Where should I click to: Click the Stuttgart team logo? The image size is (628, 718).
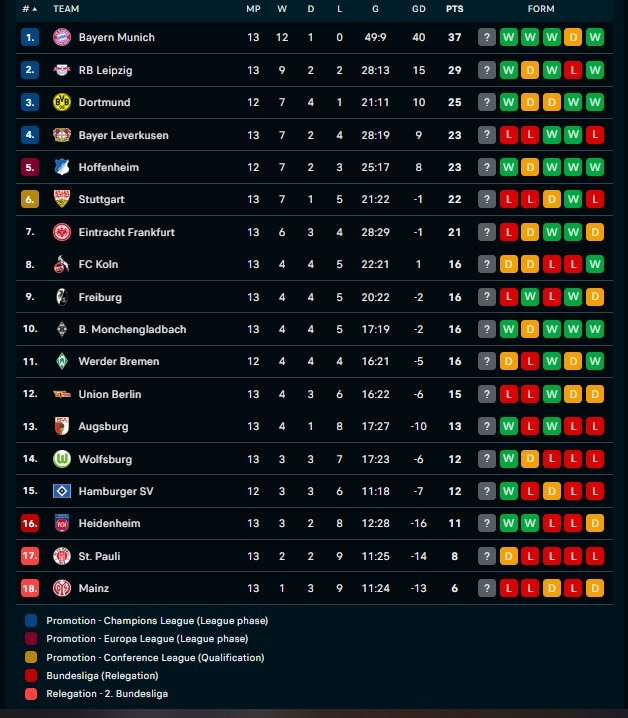point(63,199)
